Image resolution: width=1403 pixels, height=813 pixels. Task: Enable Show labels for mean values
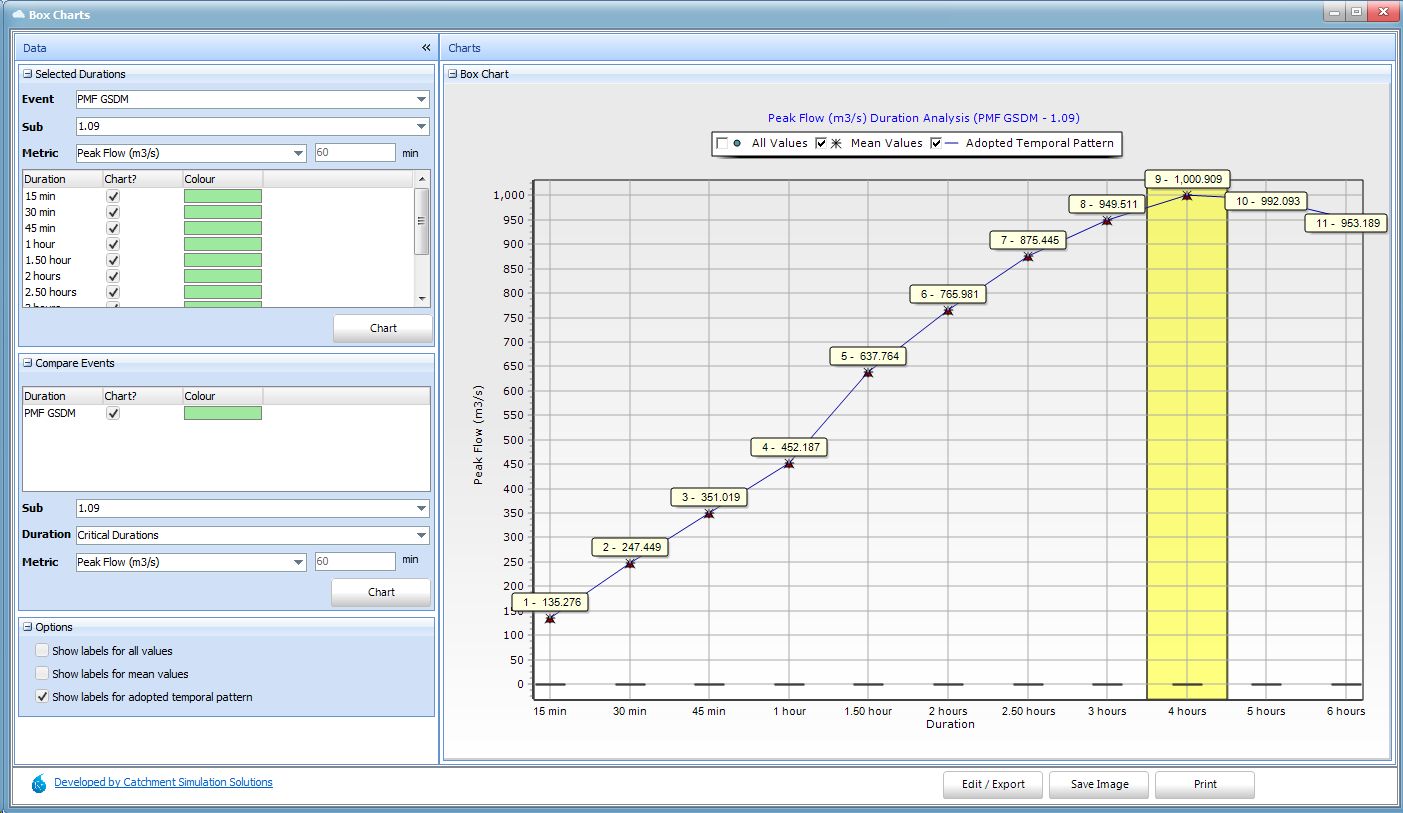coord(42,674)
